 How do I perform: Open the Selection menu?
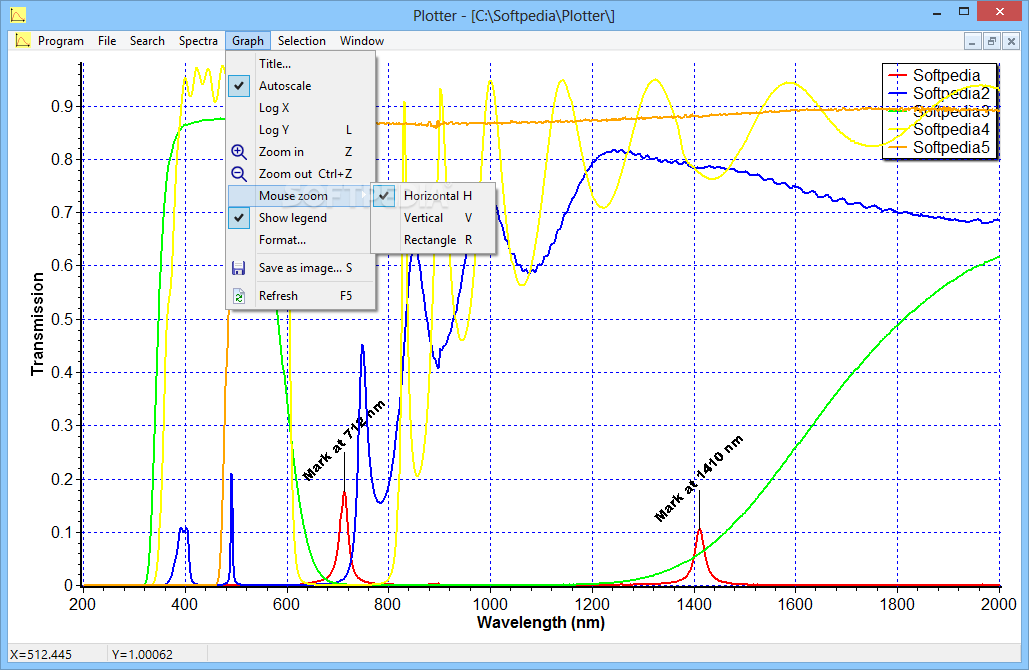click(x=302, y=41)
